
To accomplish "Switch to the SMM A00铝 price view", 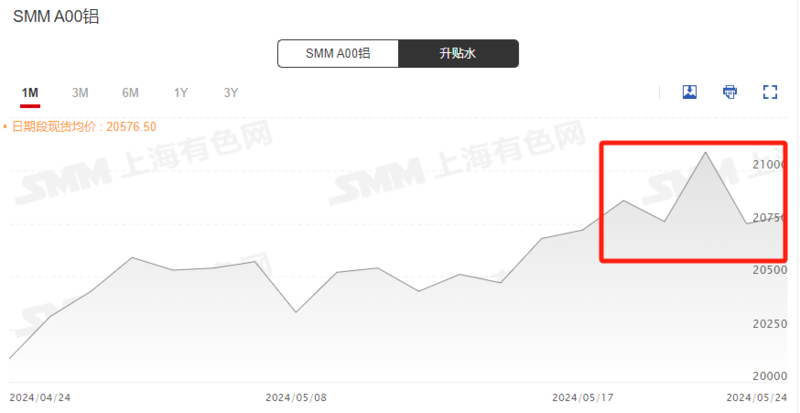I will point(338,54).
